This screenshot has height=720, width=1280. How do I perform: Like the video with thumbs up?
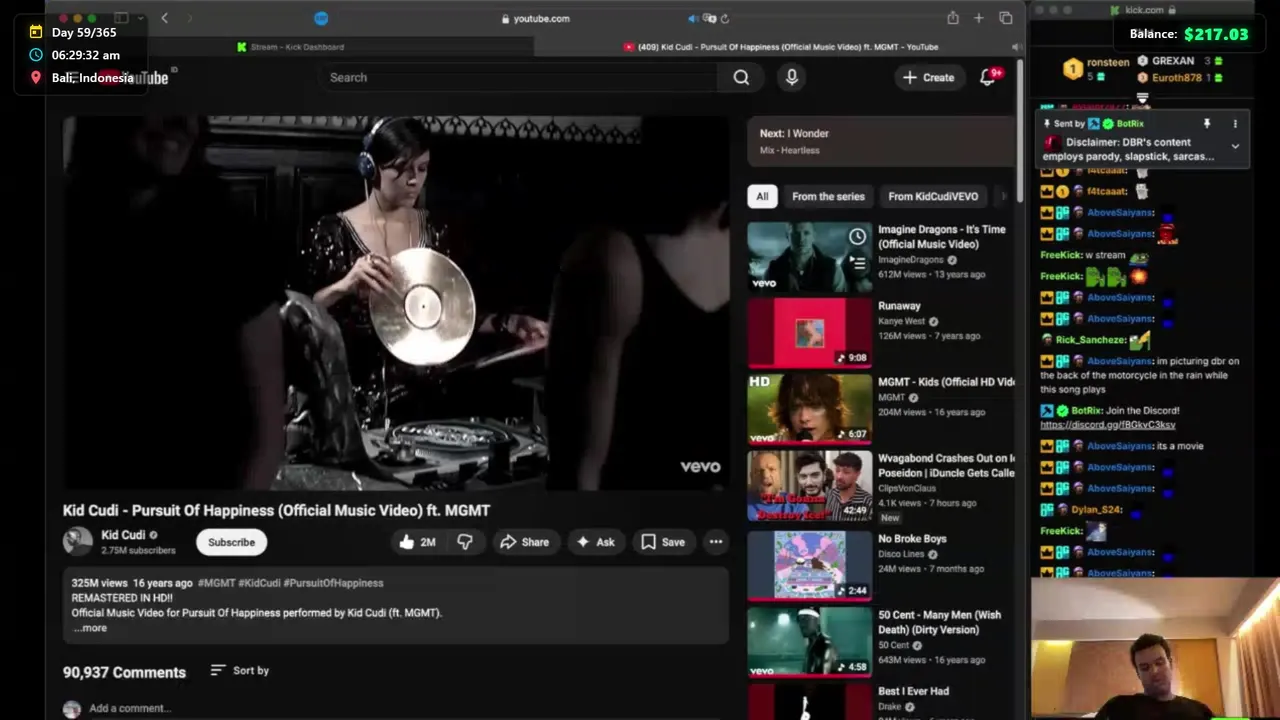(417, 542)
